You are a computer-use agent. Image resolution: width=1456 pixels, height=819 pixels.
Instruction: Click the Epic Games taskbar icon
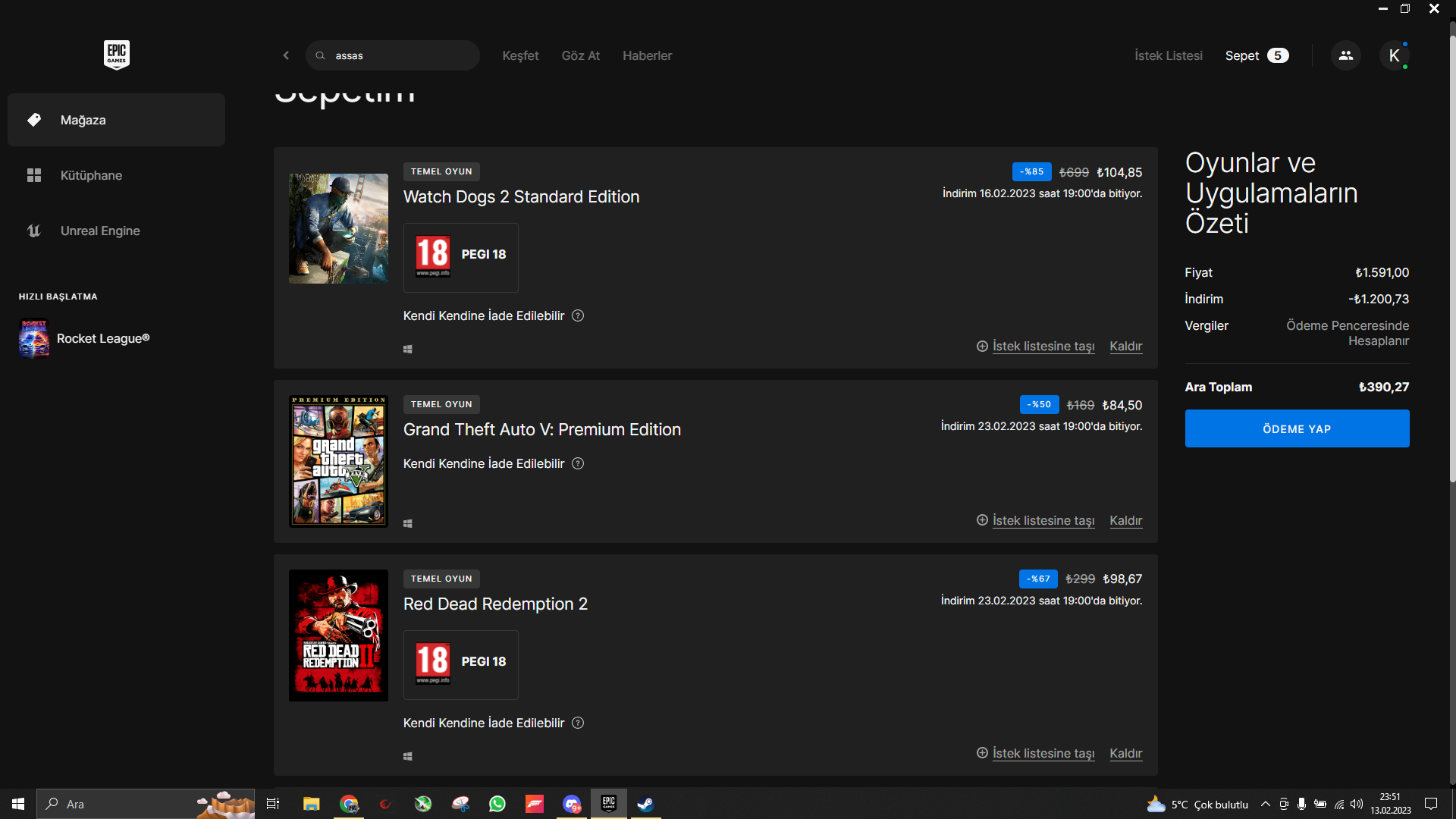[x=609, y=804]
